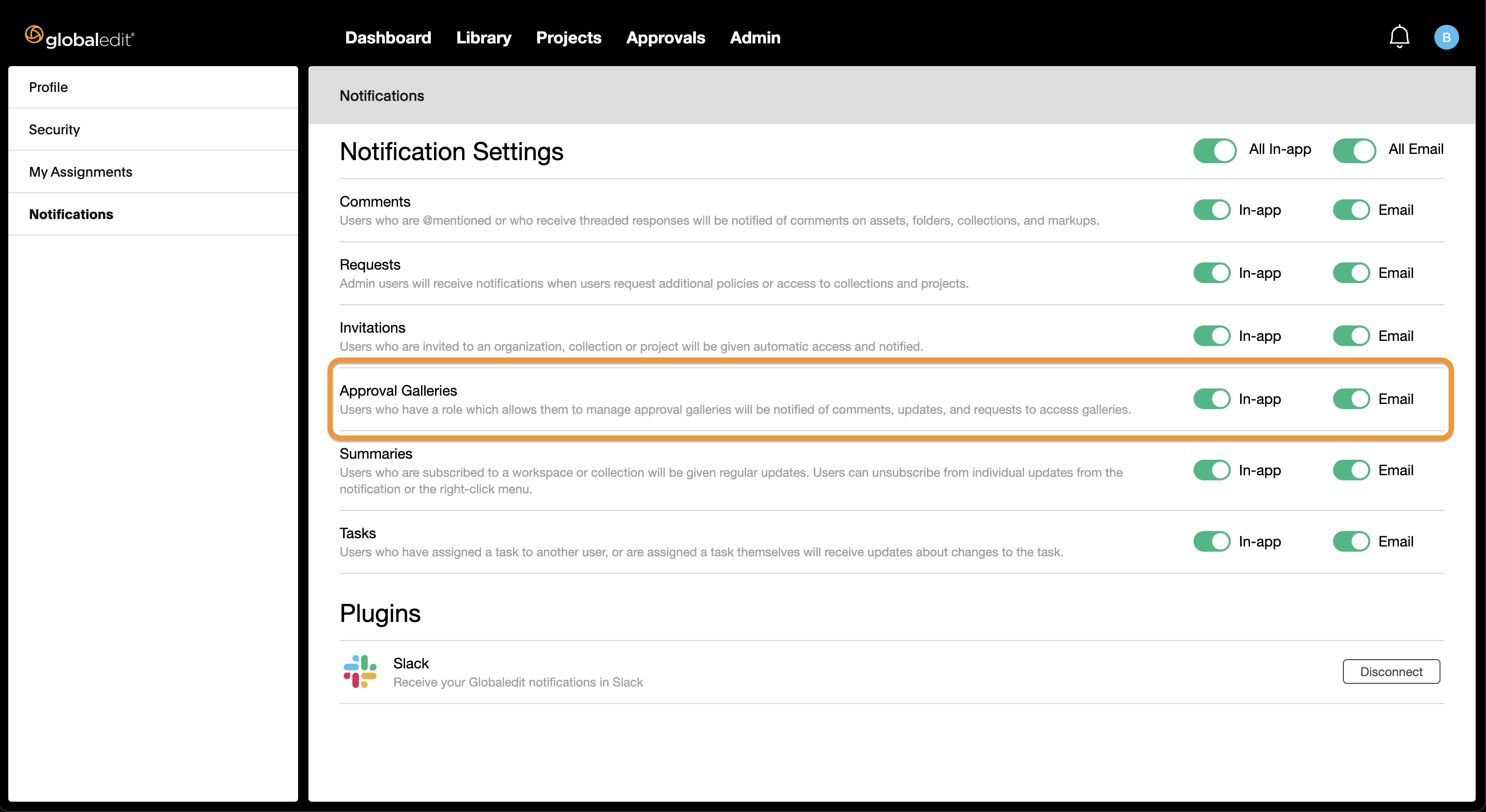Open the Security settings page
This screenshot has width=1486, height=812.
pyautogui.click(x=153, y=130)
